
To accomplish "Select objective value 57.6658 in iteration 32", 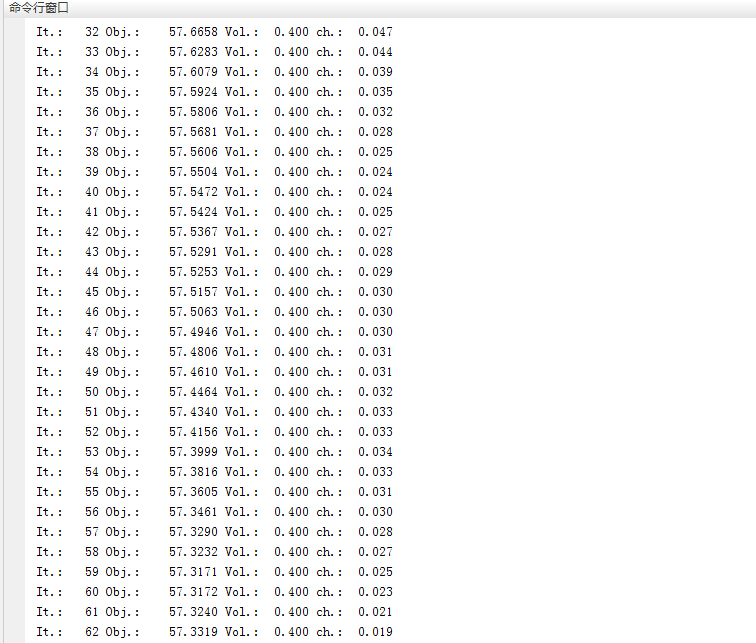I will 193,32.
